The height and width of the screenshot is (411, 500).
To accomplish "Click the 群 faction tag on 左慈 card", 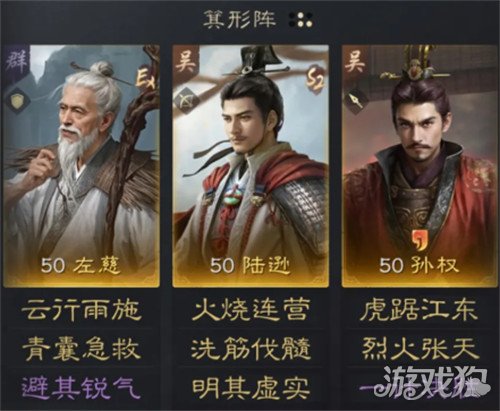I will (16, 62).
